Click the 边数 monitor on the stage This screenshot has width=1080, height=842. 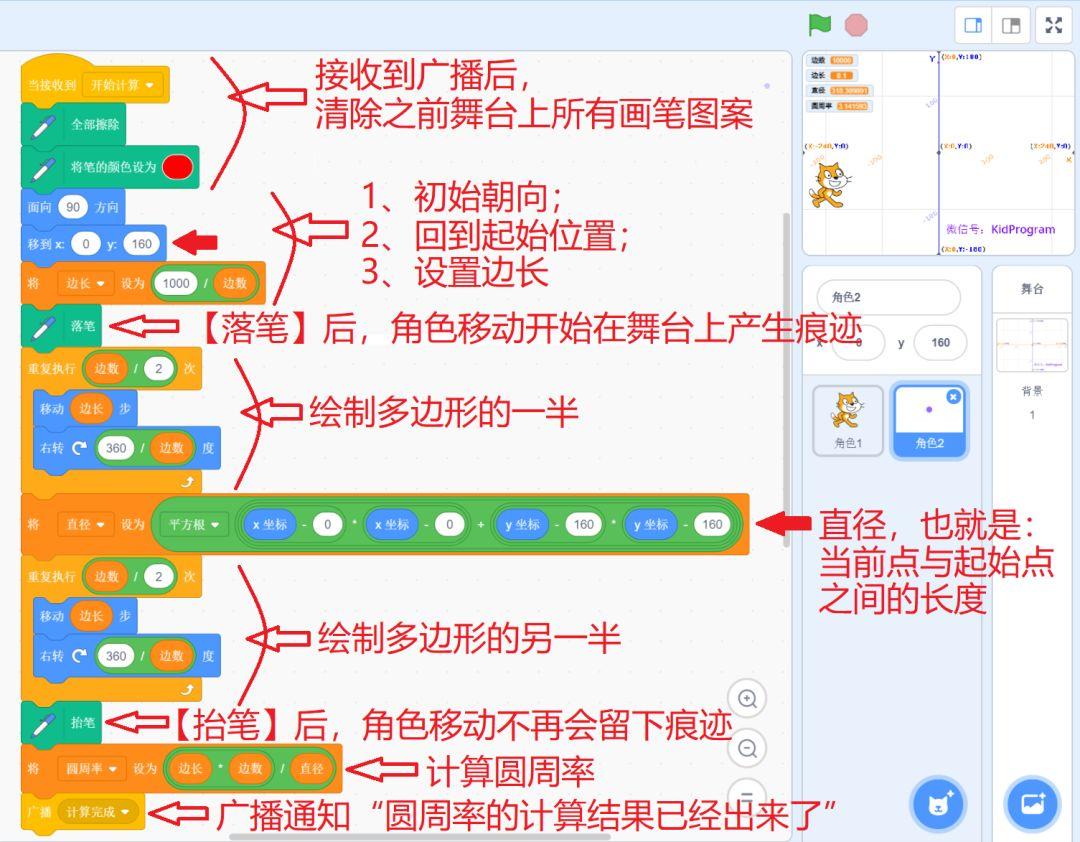click(x=832, y=60)
